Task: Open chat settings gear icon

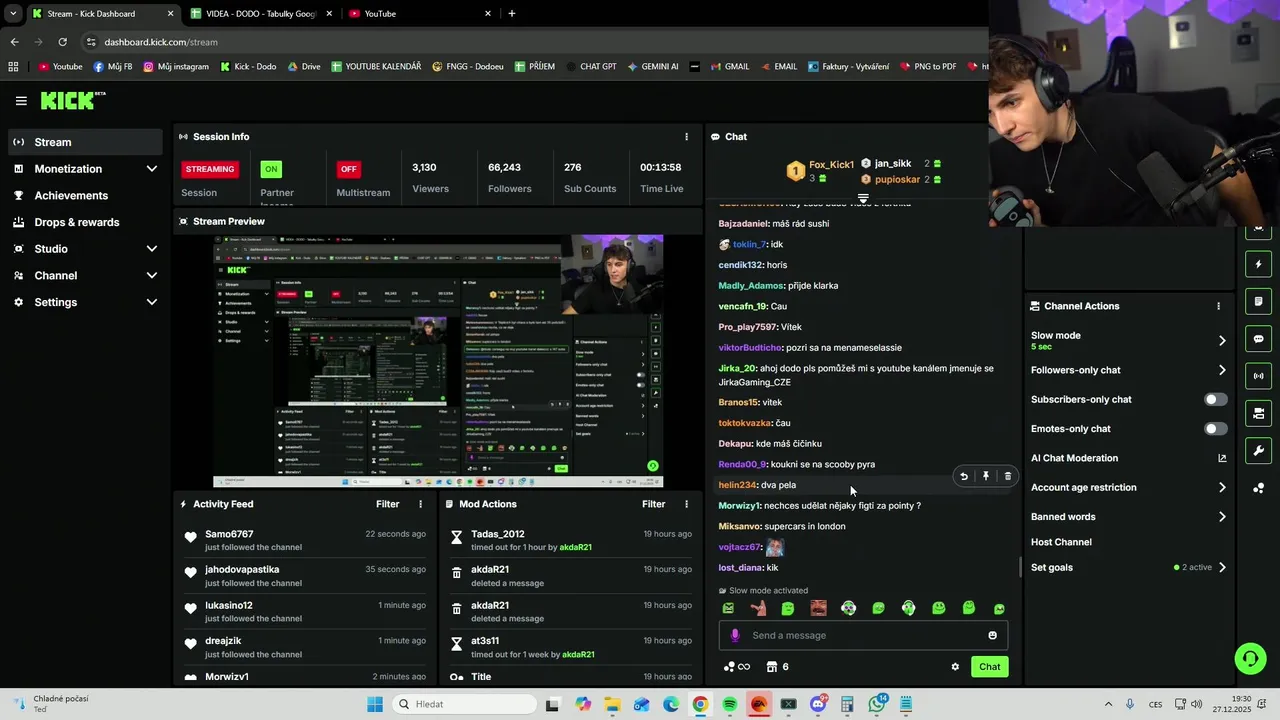Action: [x=955, y=667]
